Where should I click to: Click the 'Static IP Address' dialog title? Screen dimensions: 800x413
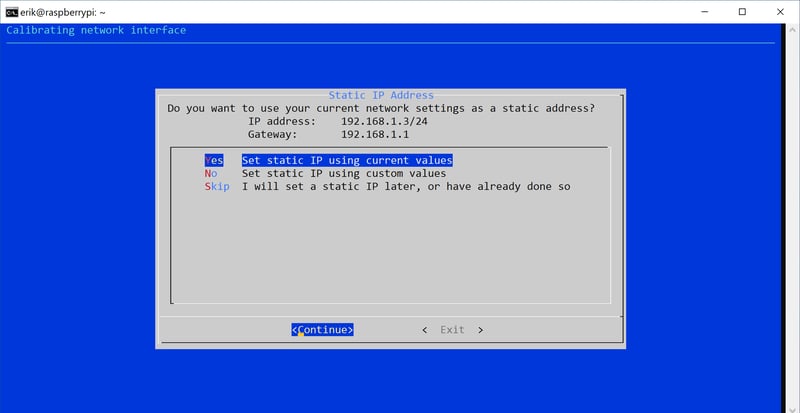pos(381,95)
